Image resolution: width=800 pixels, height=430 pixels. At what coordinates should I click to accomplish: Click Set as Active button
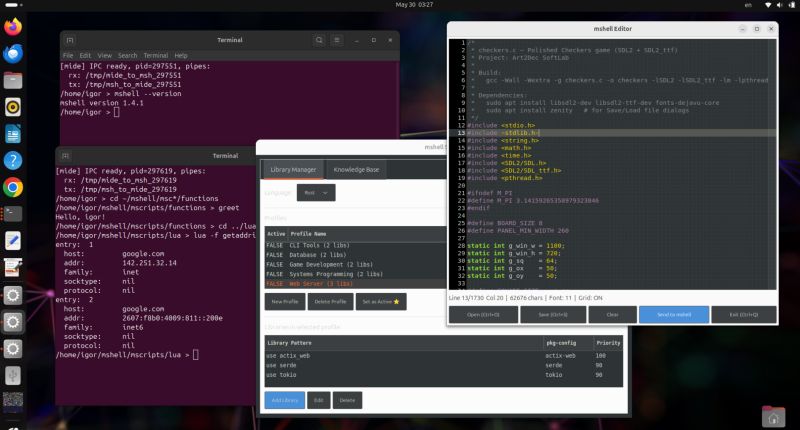(x=381, y=301)
